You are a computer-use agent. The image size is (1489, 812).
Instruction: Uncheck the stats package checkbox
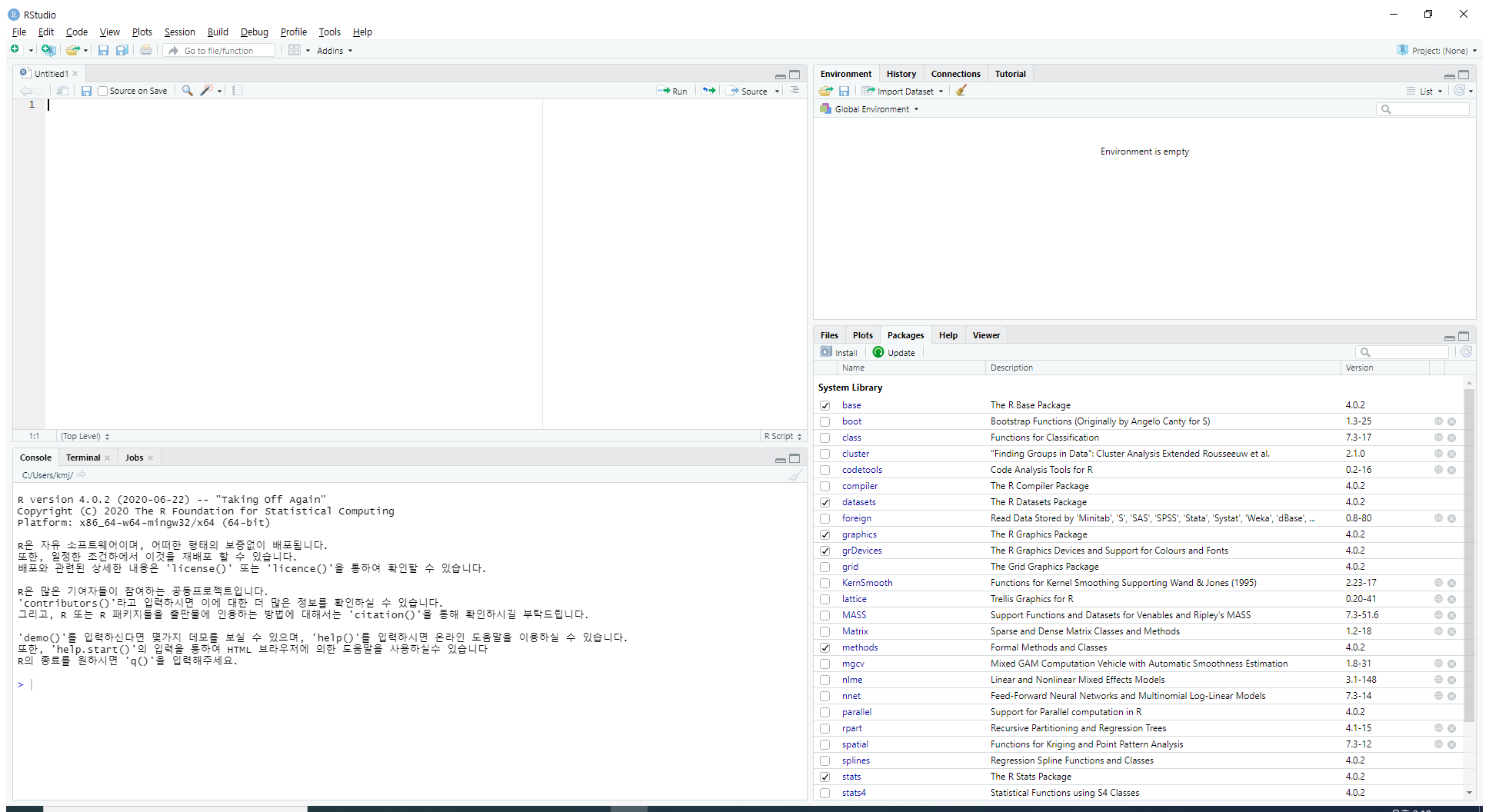[x=824, y=777]
